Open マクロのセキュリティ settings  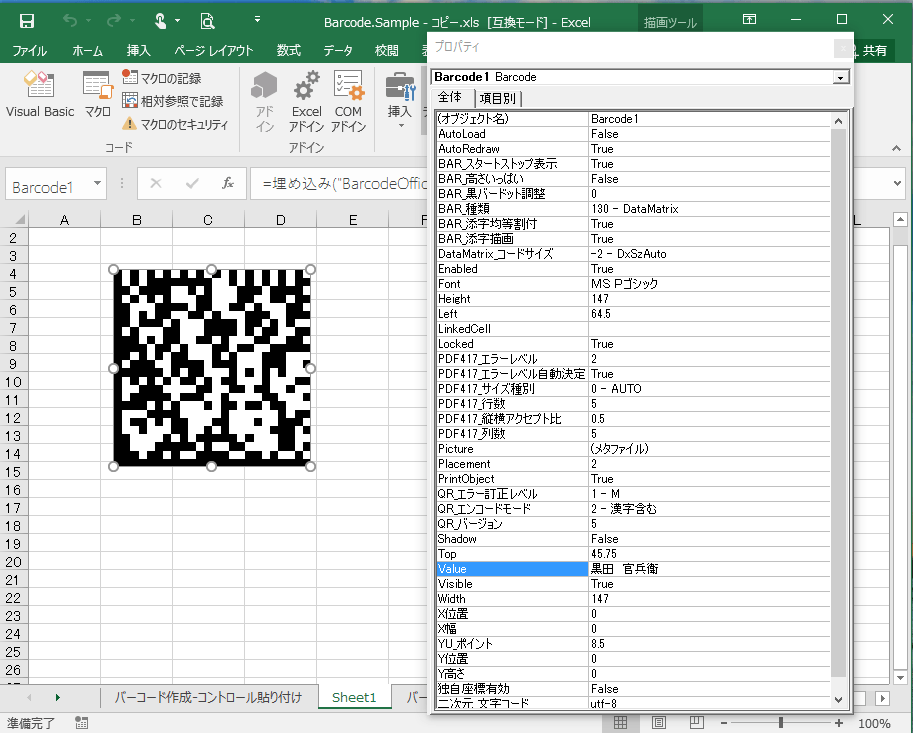[x=175, y=125]
